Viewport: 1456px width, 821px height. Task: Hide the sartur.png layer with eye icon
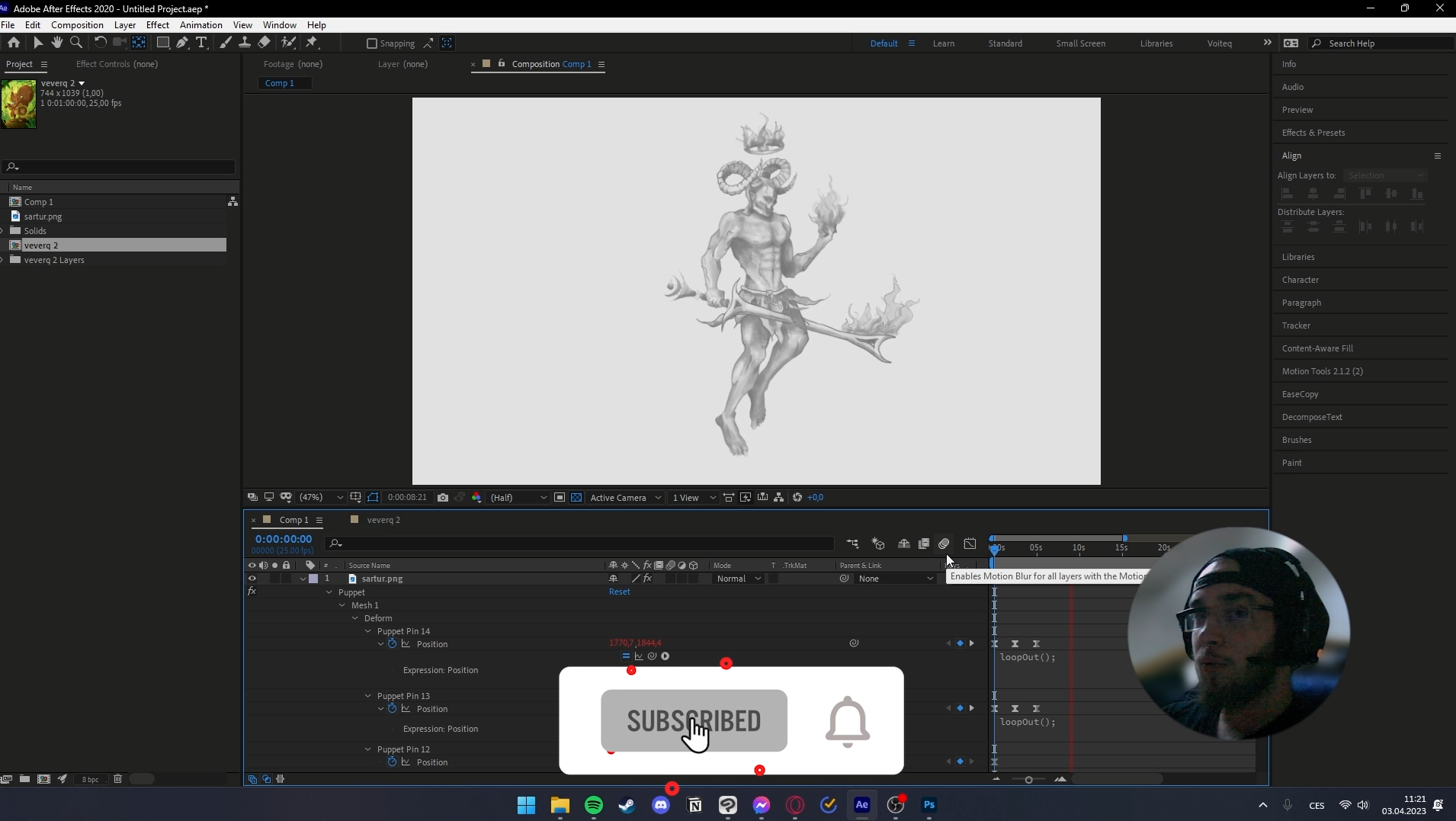(252, 579)
